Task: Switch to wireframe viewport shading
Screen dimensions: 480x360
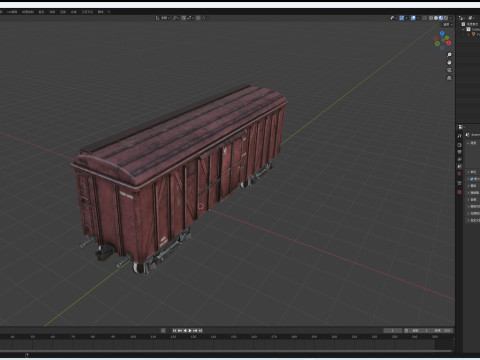Action: [431, 18]
